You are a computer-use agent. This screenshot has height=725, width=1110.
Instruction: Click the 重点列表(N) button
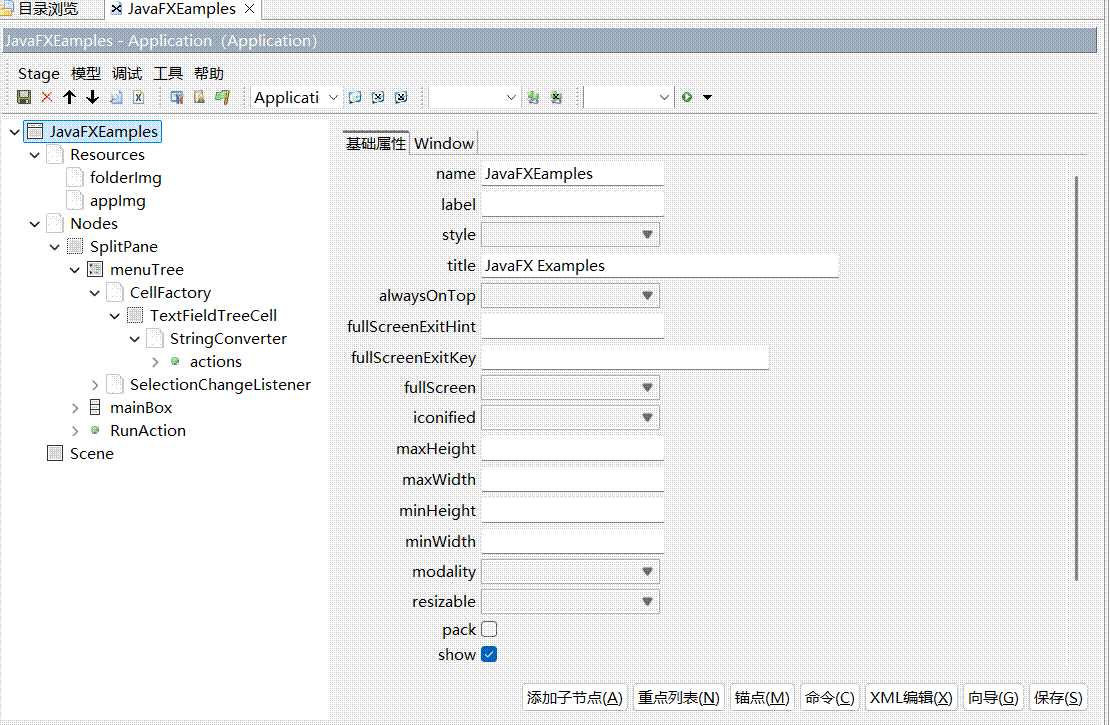(x=678, y=697)
